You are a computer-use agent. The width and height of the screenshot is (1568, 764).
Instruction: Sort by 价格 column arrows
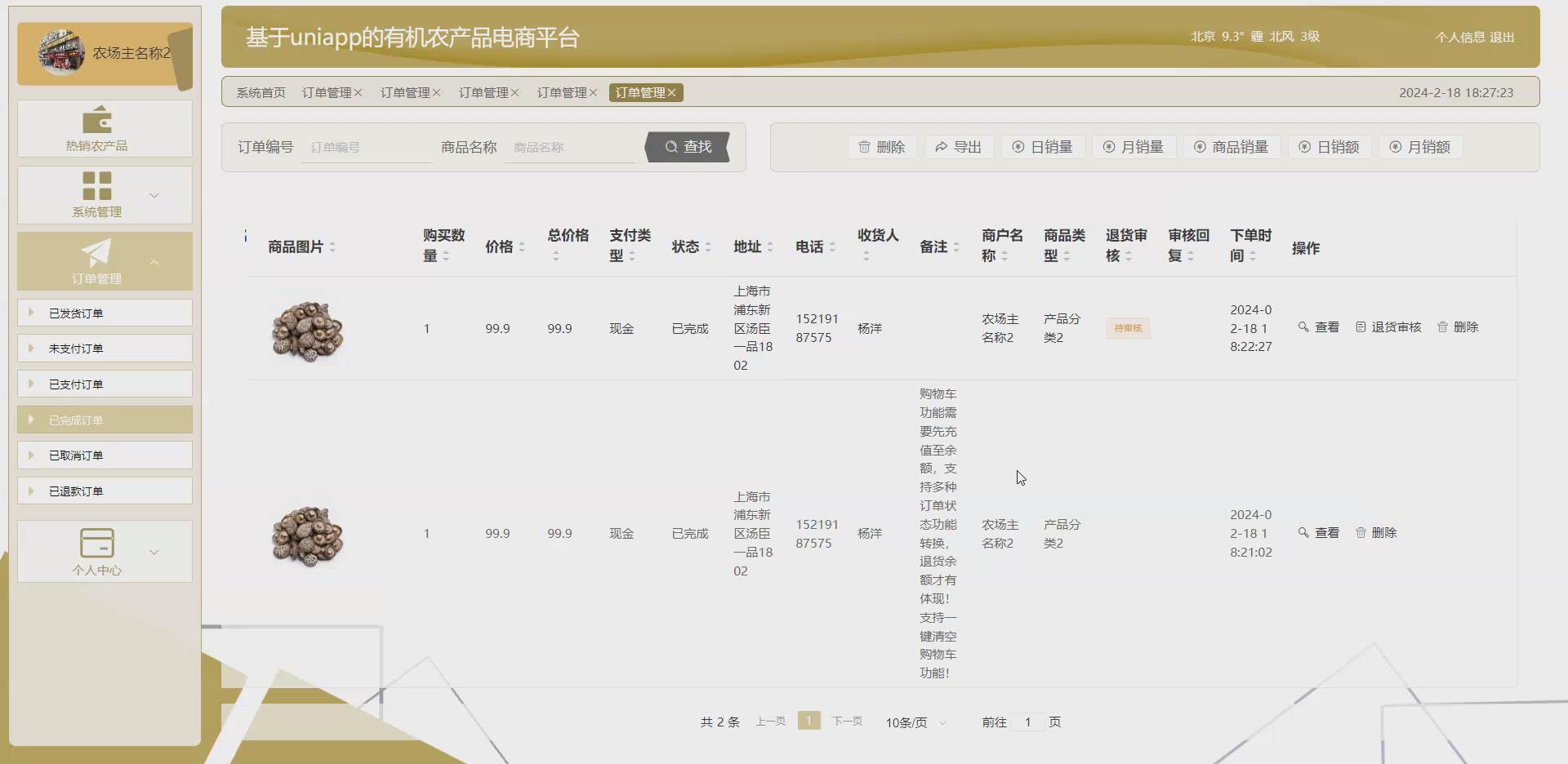coord(522,247)
